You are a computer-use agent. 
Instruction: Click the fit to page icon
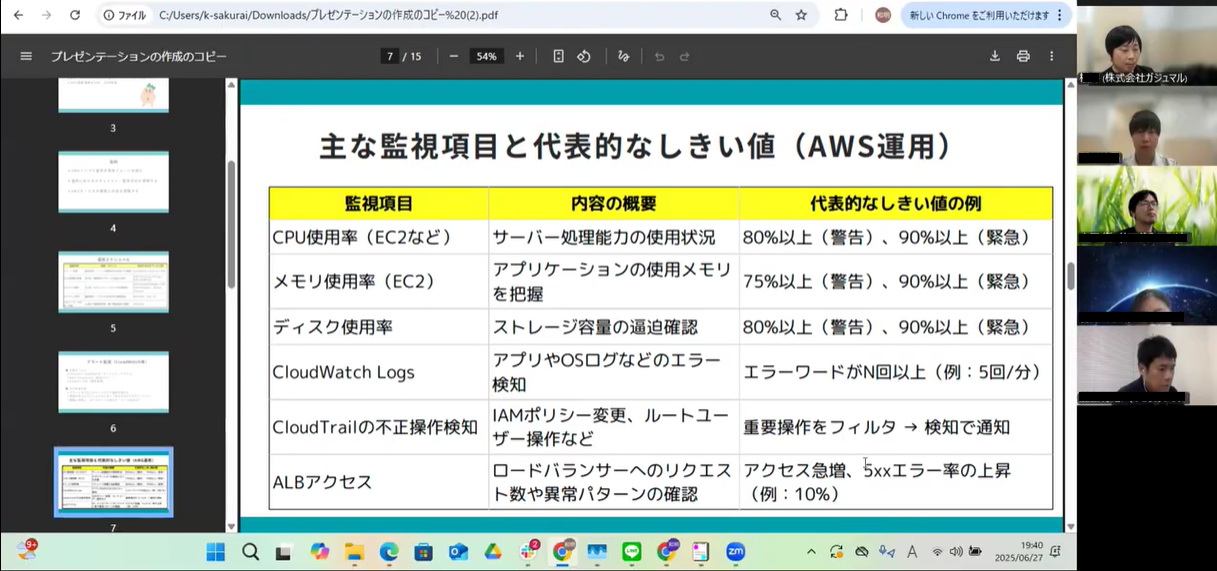[558, 56]
